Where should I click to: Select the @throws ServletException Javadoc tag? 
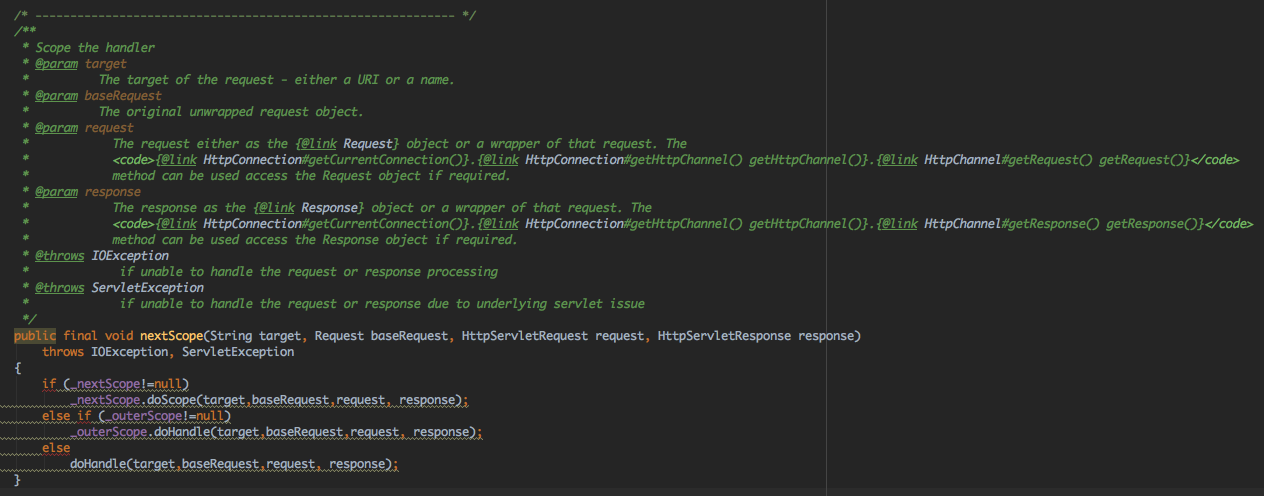[x=62, y=288]
